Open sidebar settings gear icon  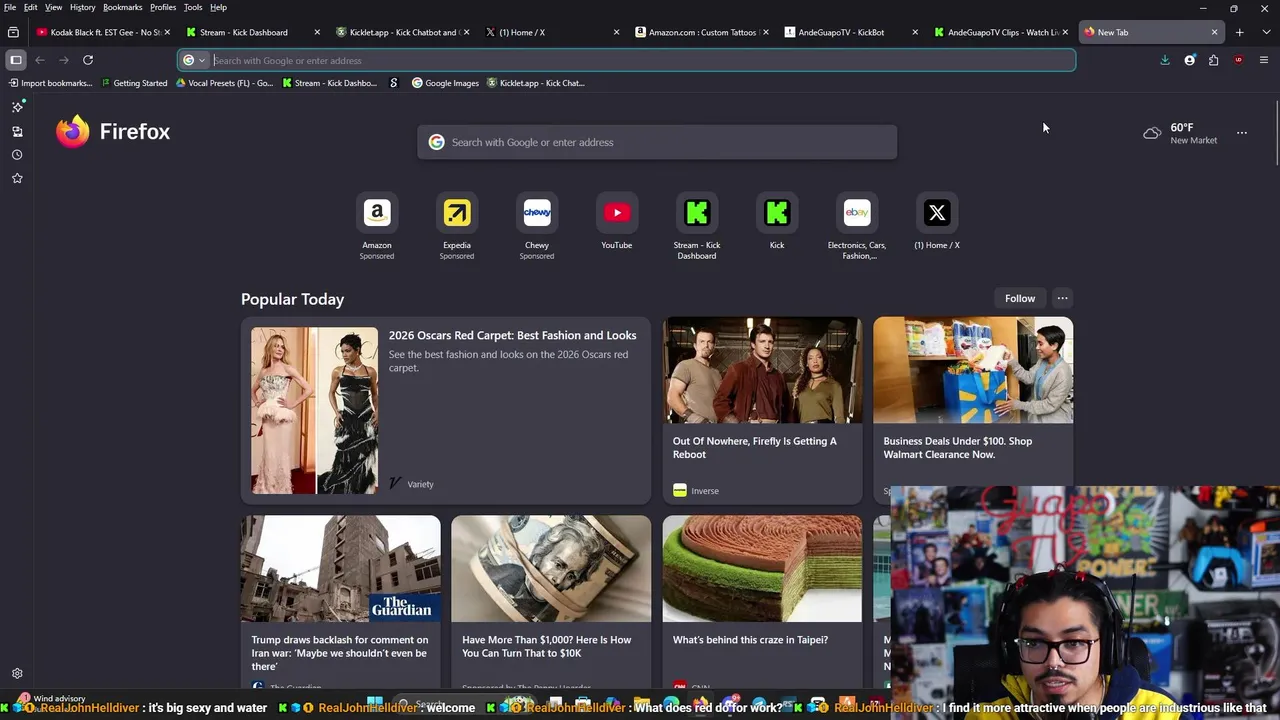[17, 674]
